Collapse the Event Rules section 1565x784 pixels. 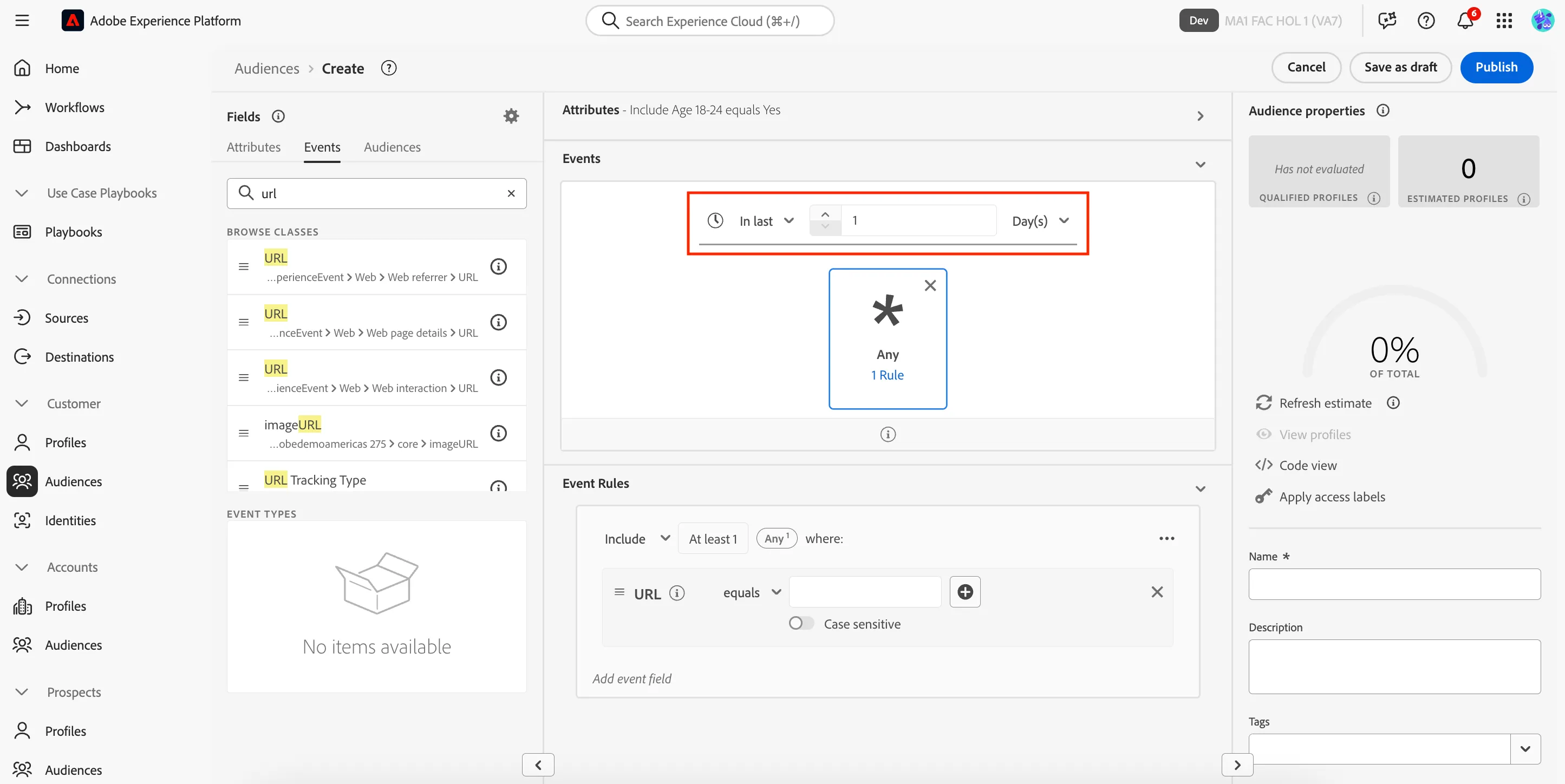click(1200, 489)
